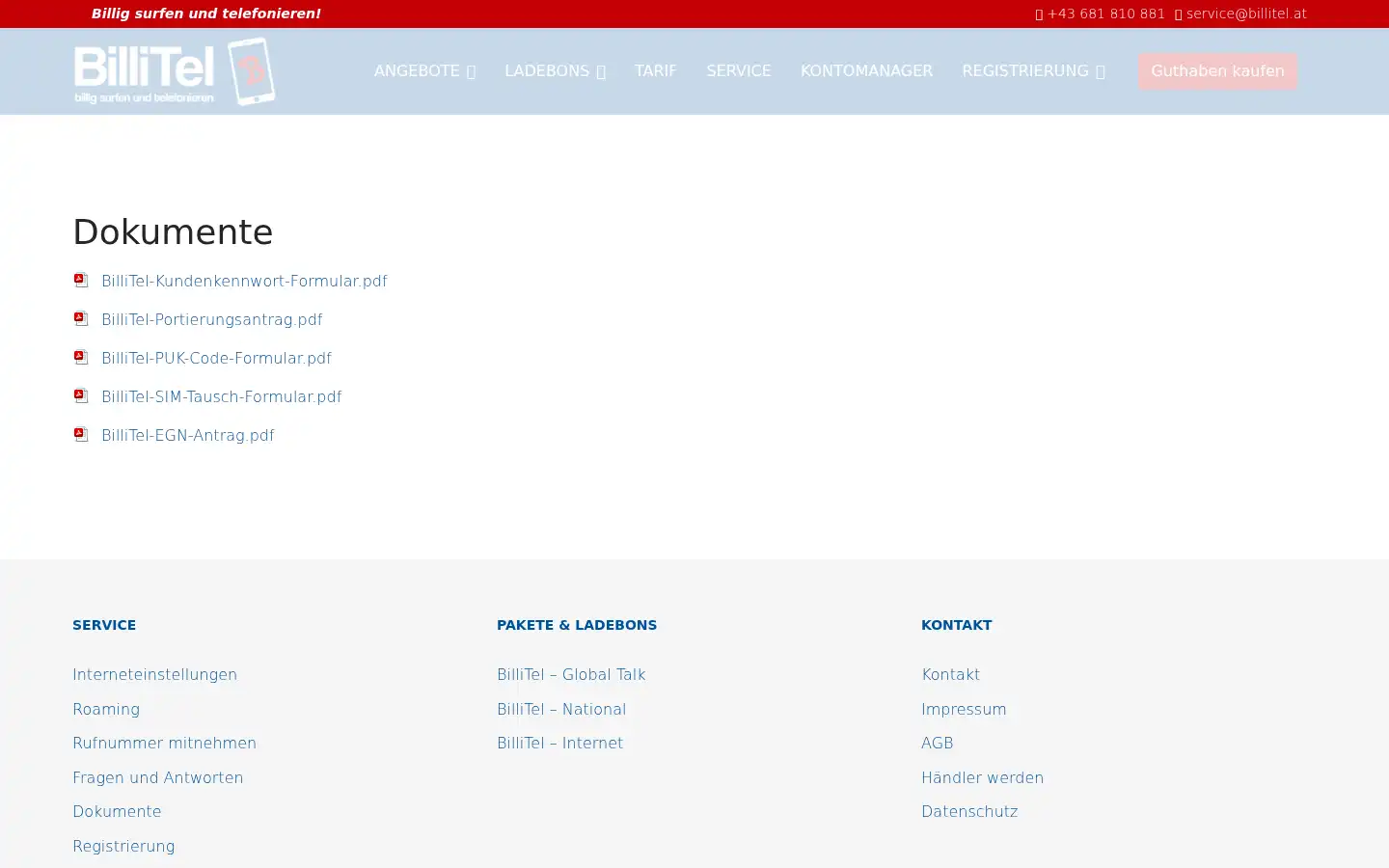Open AGB footer link

point(937,743)
